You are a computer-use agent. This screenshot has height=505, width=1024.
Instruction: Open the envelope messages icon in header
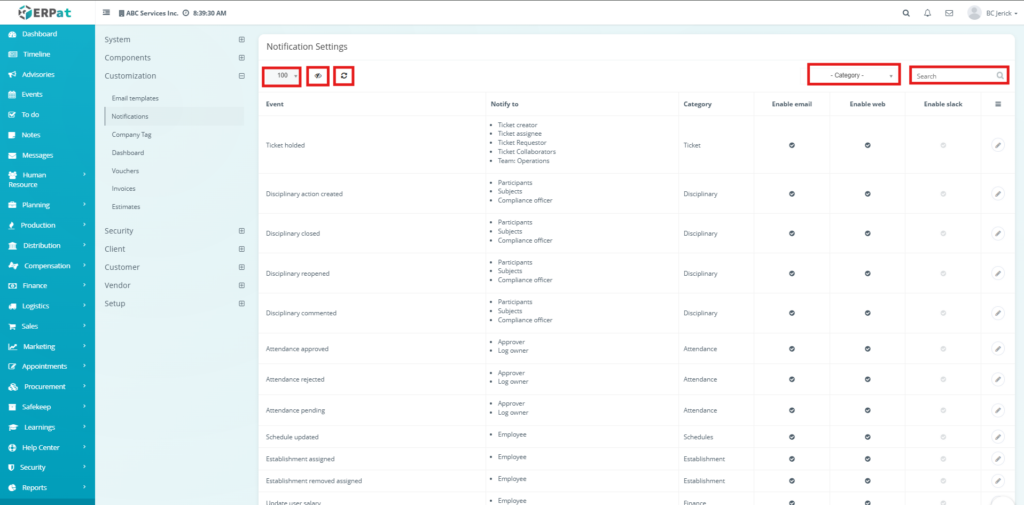pos(949,13)
